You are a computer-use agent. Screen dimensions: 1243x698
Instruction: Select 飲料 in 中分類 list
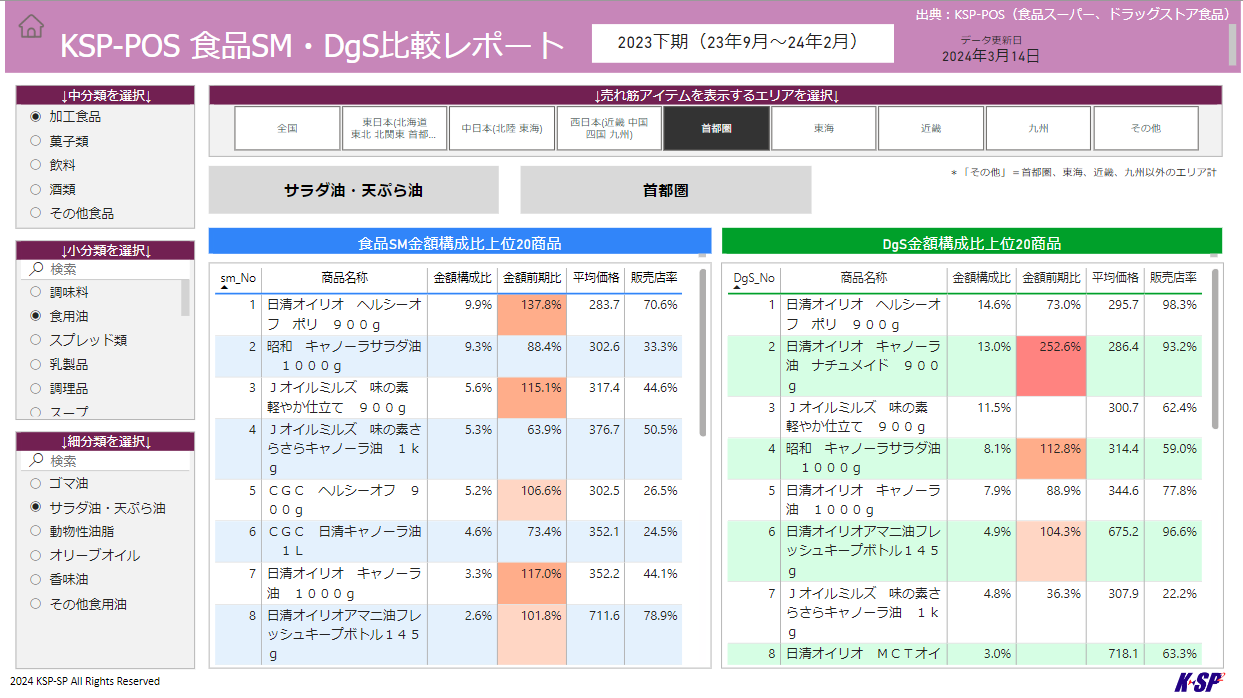tap(36, 165)
